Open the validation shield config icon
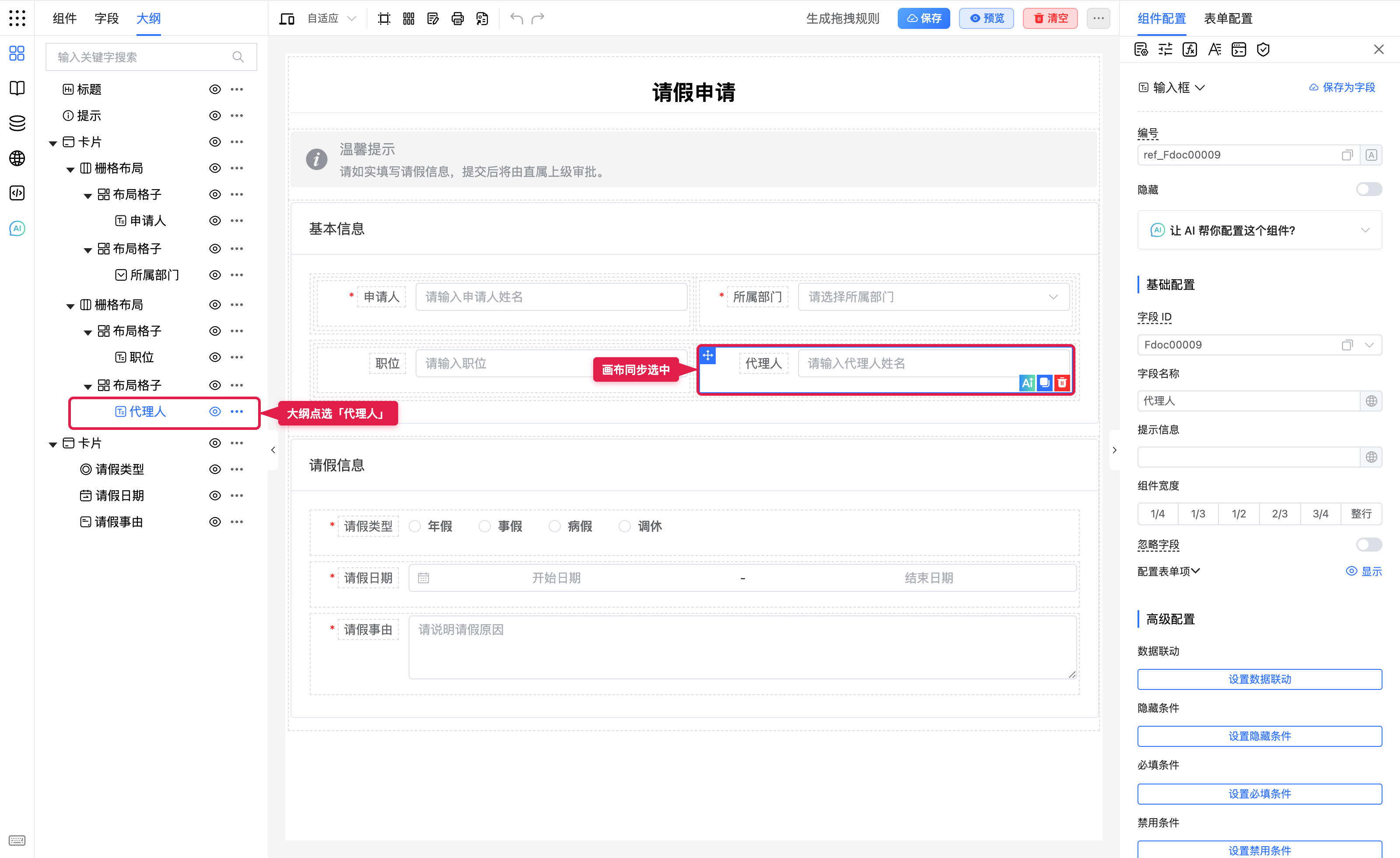 pos(1263,49)
